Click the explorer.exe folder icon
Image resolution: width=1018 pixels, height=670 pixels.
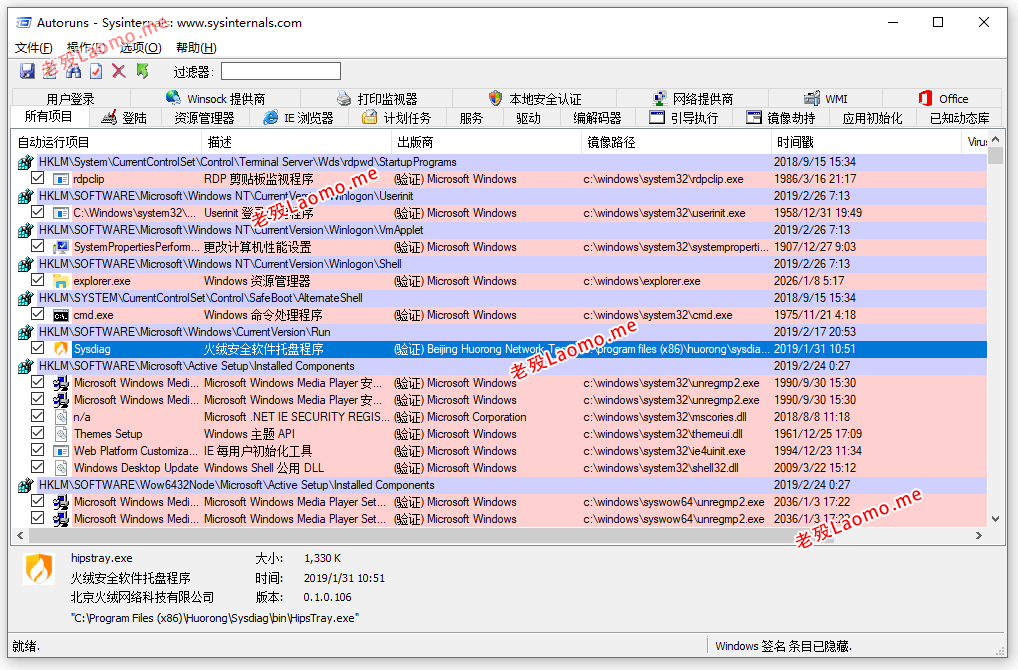click(x=60, y=281)
